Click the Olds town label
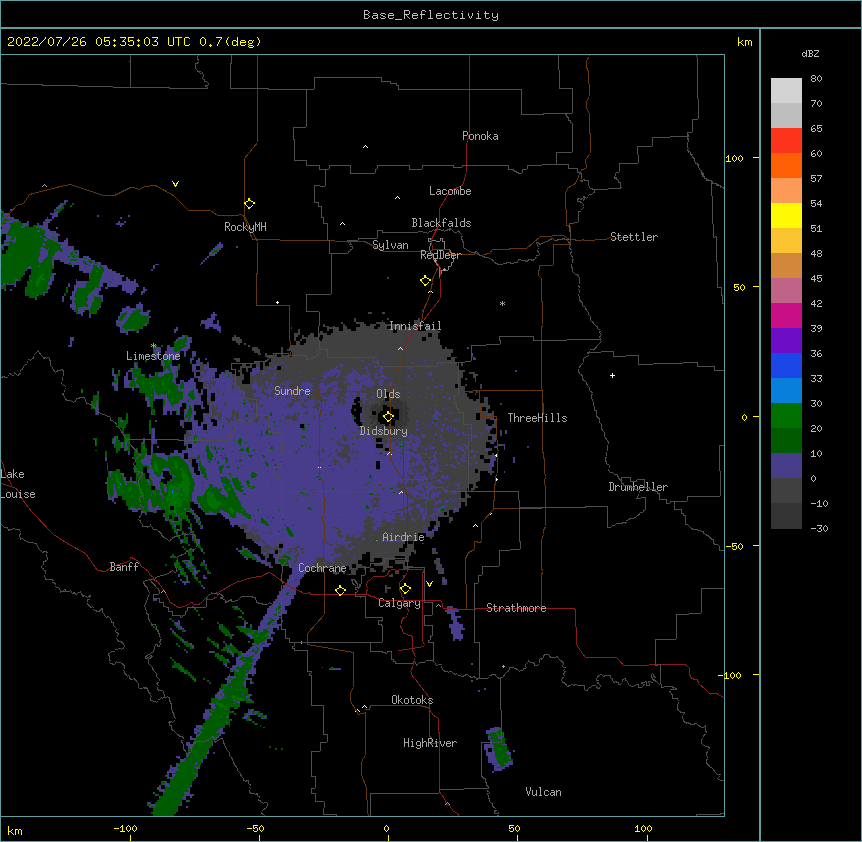The width and height of the screenshot is (862, 842). [388, 394]
